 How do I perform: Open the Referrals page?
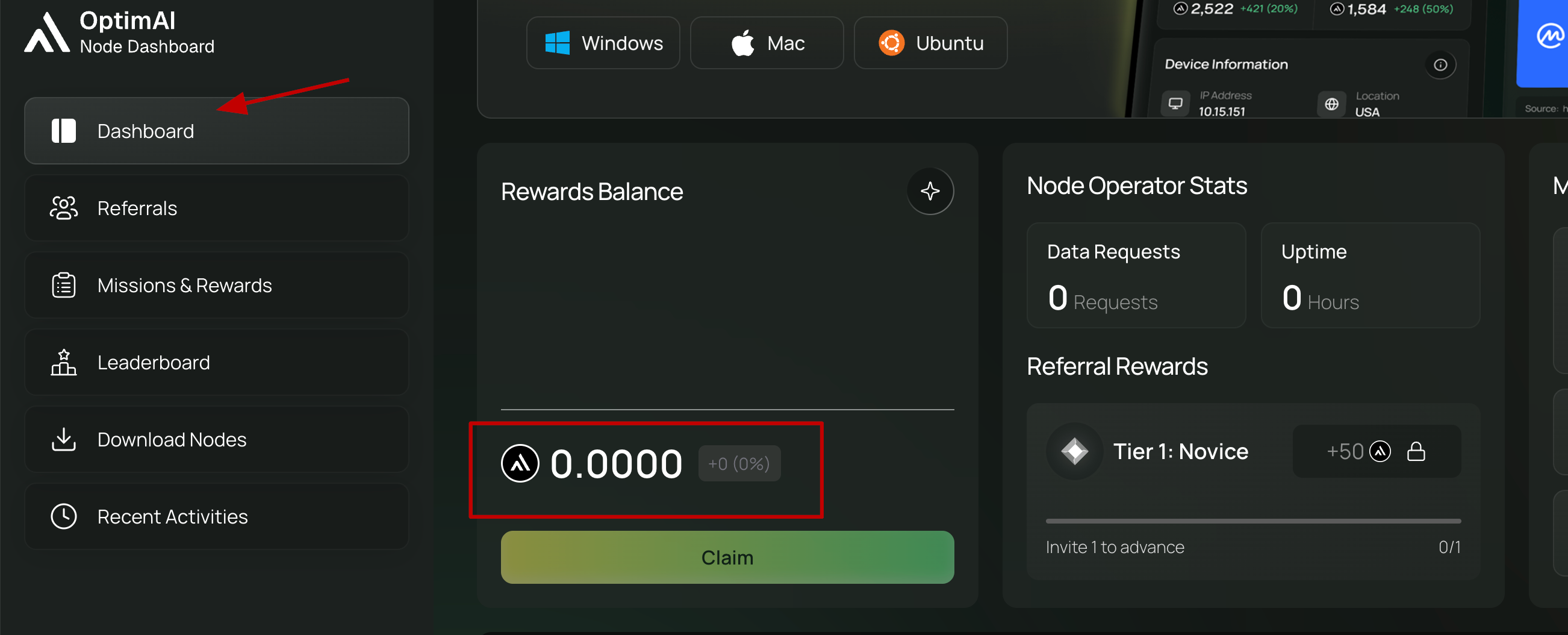(216, 208)
